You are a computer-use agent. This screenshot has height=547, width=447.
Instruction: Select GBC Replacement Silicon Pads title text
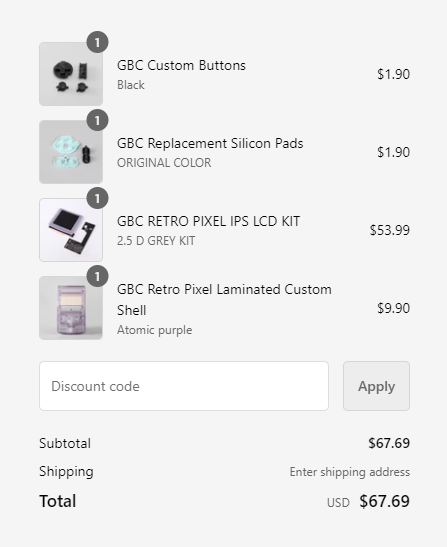[x=210, y=143]
